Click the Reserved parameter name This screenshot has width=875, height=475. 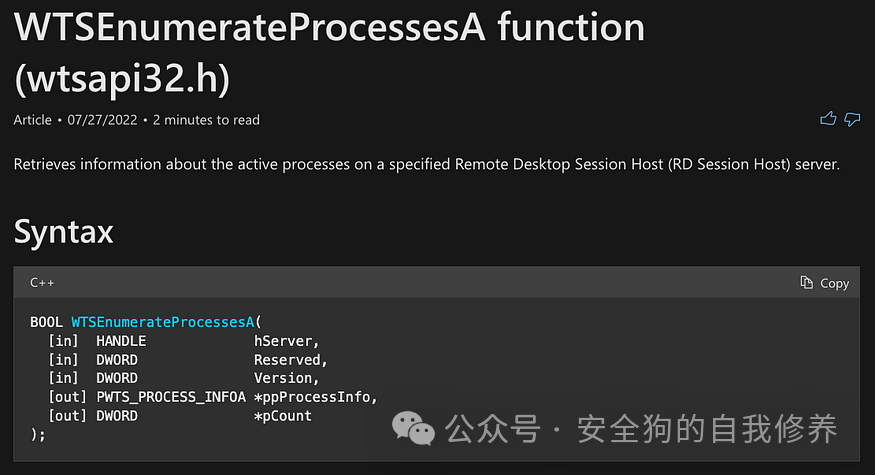[x=290, y=359]
